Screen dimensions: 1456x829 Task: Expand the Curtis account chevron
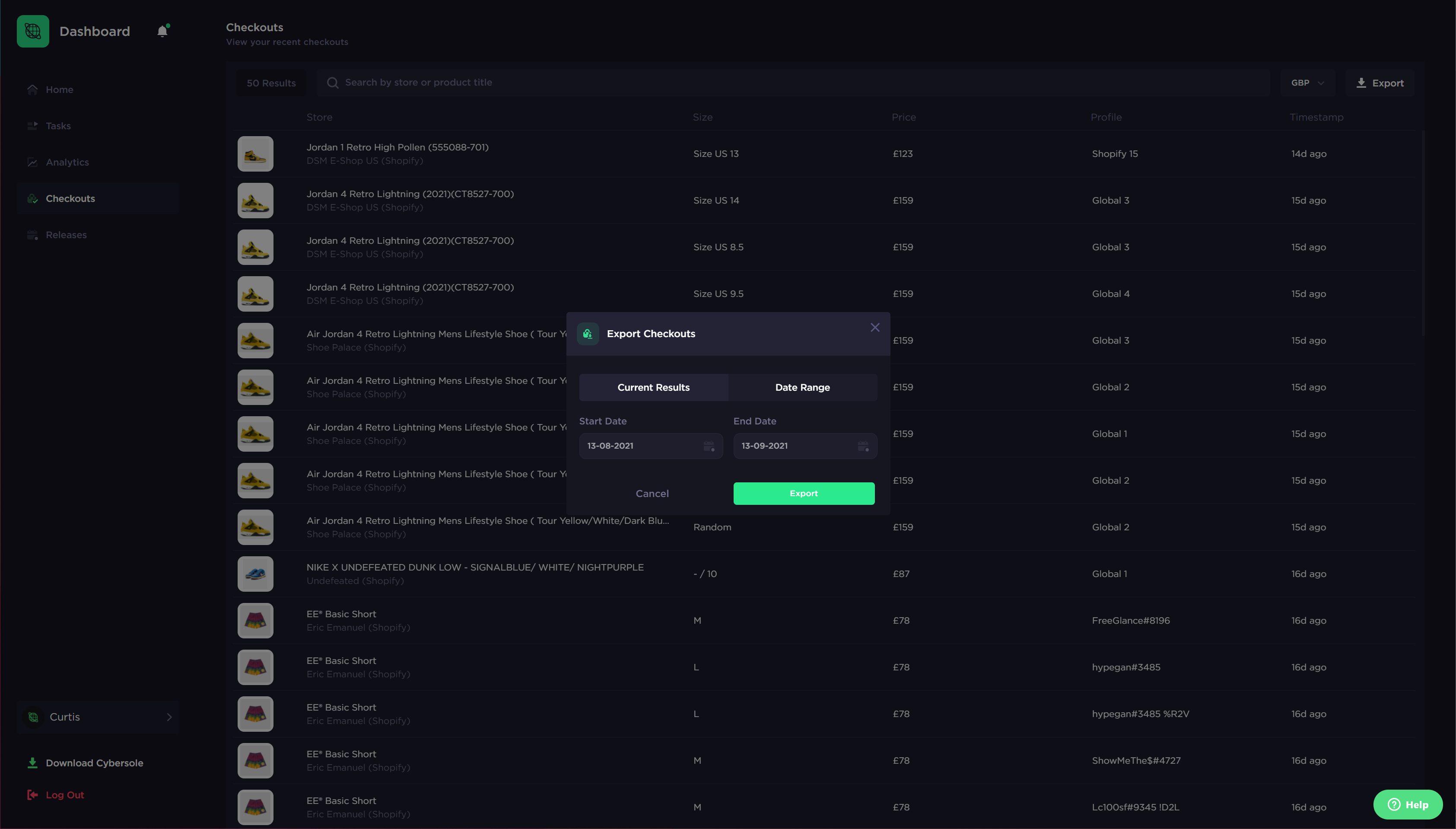pyautogui.click(x=169, y=717)
